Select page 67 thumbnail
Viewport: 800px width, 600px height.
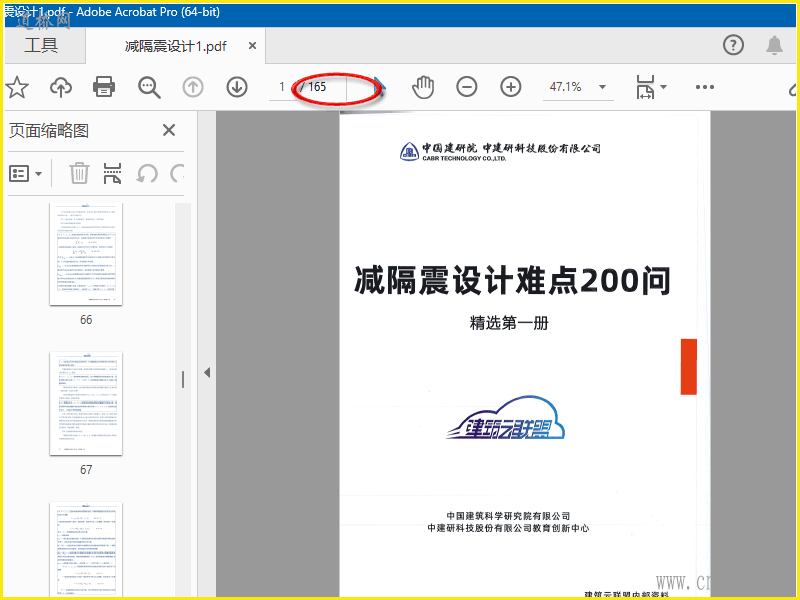coord(86,403)
